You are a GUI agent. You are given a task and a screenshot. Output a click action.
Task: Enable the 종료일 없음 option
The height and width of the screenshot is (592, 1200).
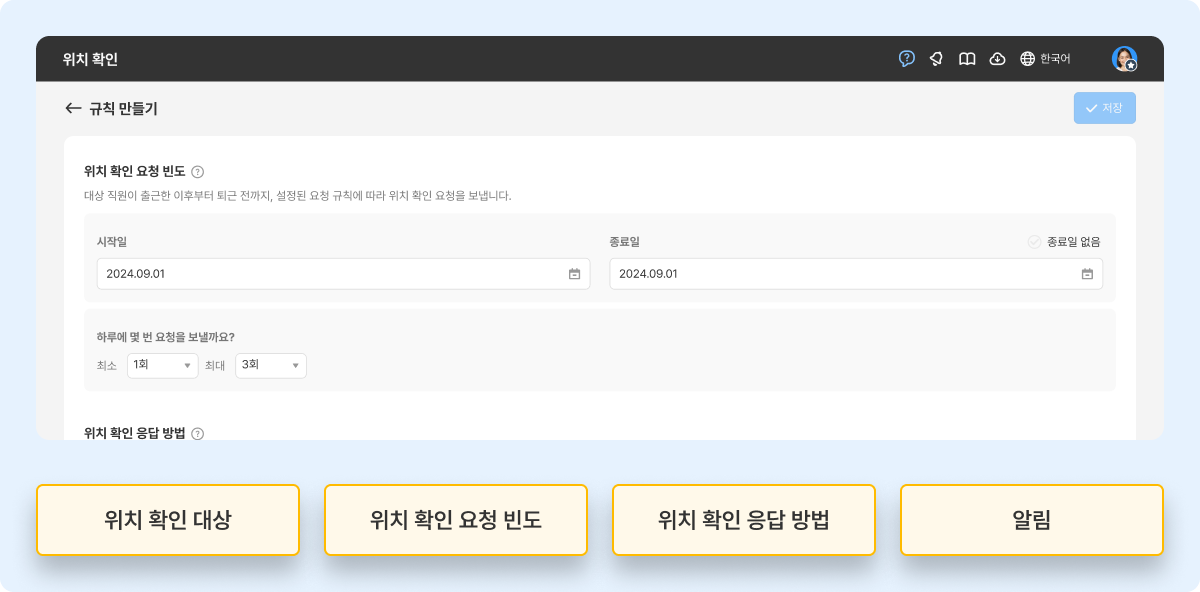pos(1032,241)
